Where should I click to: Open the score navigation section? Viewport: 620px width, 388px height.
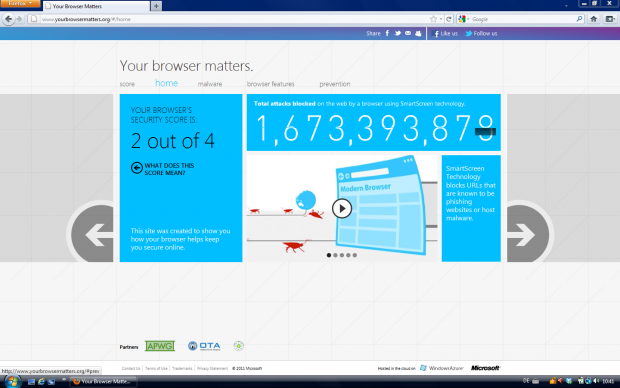[127, 84]
